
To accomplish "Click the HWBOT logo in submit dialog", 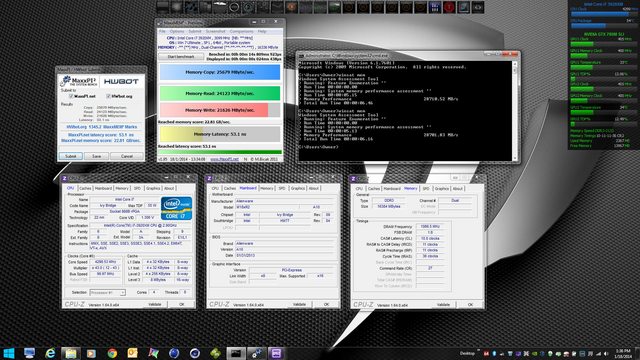I will (121, 81).
